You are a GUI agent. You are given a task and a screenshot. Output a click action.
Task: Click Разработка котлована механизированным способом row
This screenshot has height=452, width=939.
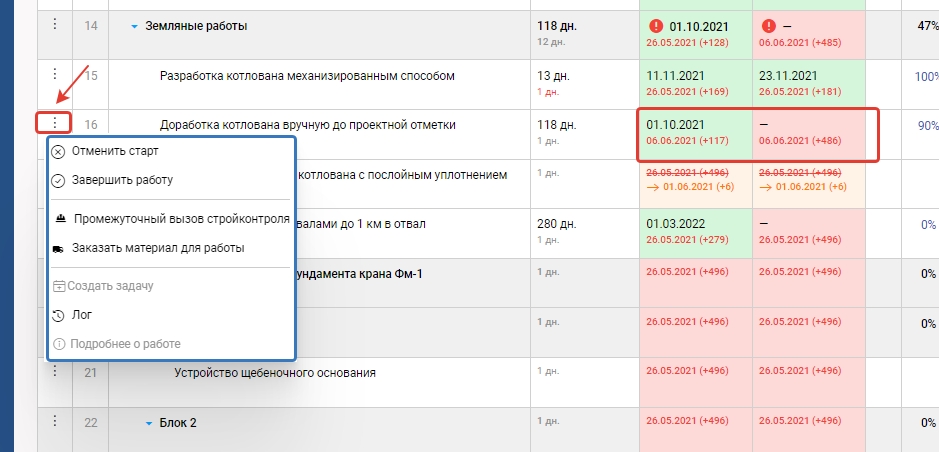coord(307,76)
